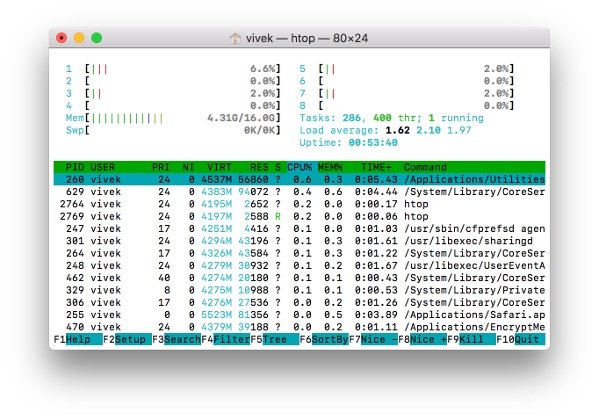Toggle F5 Tree view
599x420 pixels.
pyautogui.click(x=275, y=339)
